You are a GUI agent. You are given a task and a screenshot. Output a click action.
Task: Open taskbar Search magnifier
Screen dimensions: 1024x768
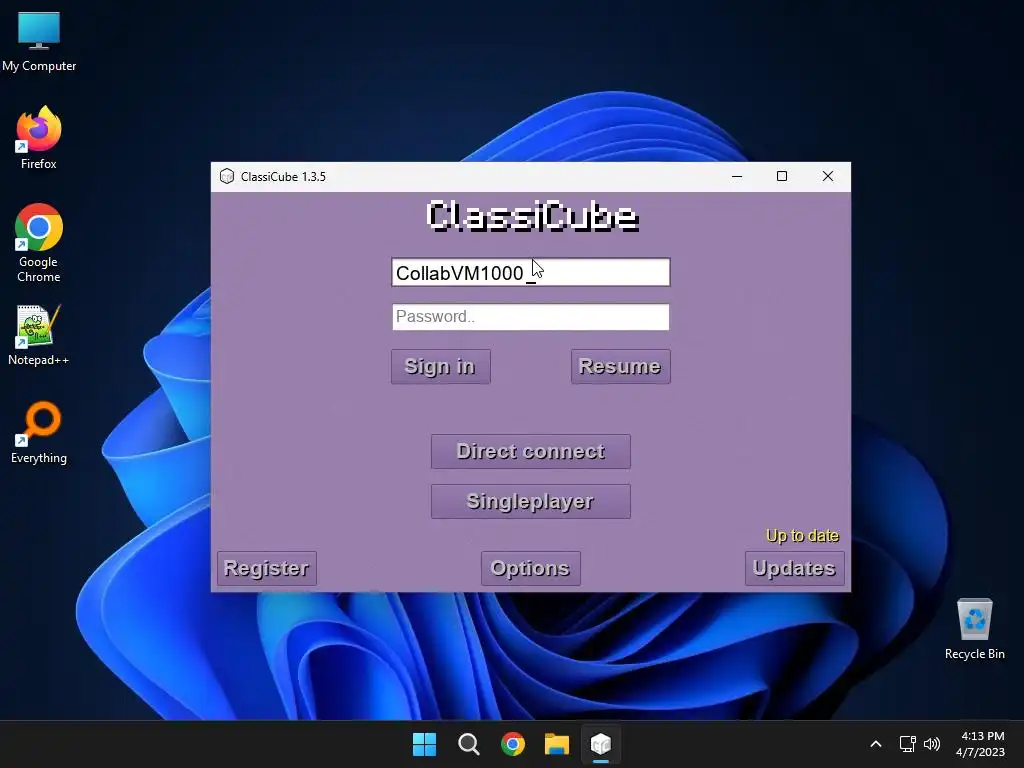pyautogui.click(x=468, y=744)
